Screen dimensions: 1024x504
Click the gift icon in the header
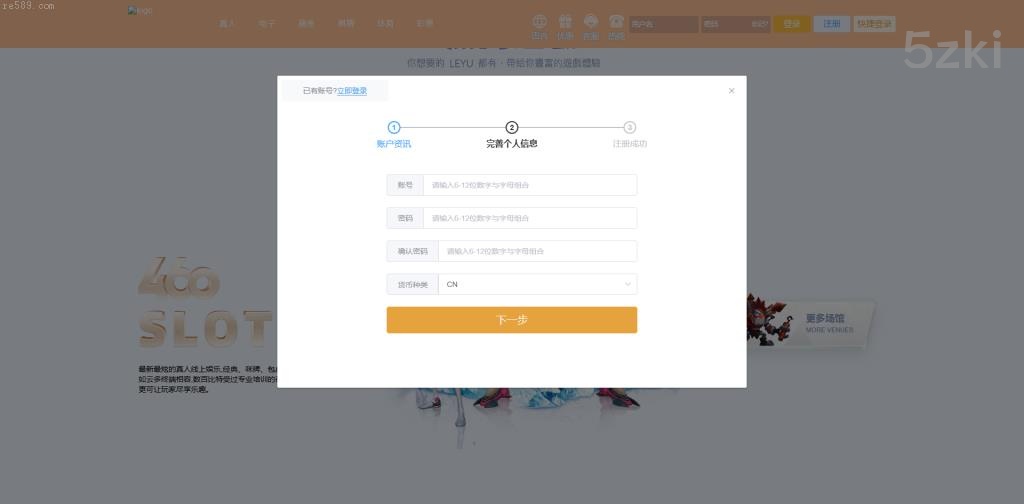[565, 21]
